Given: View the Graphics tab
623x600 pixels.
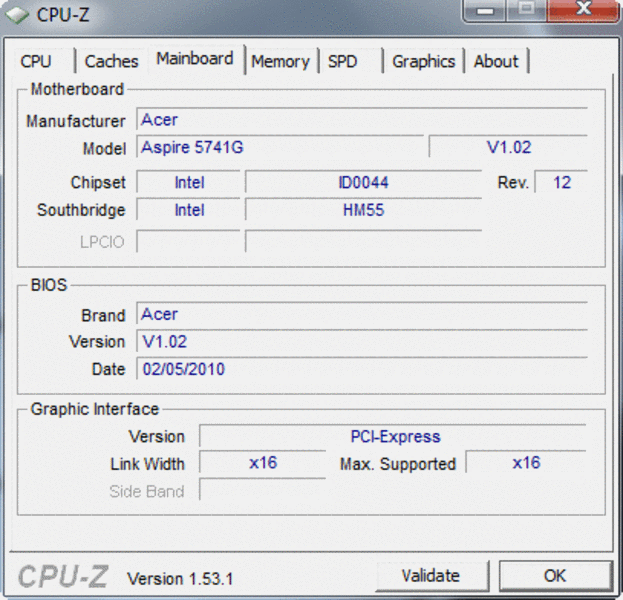Looking at the screenshot, I should pos(424,62).
